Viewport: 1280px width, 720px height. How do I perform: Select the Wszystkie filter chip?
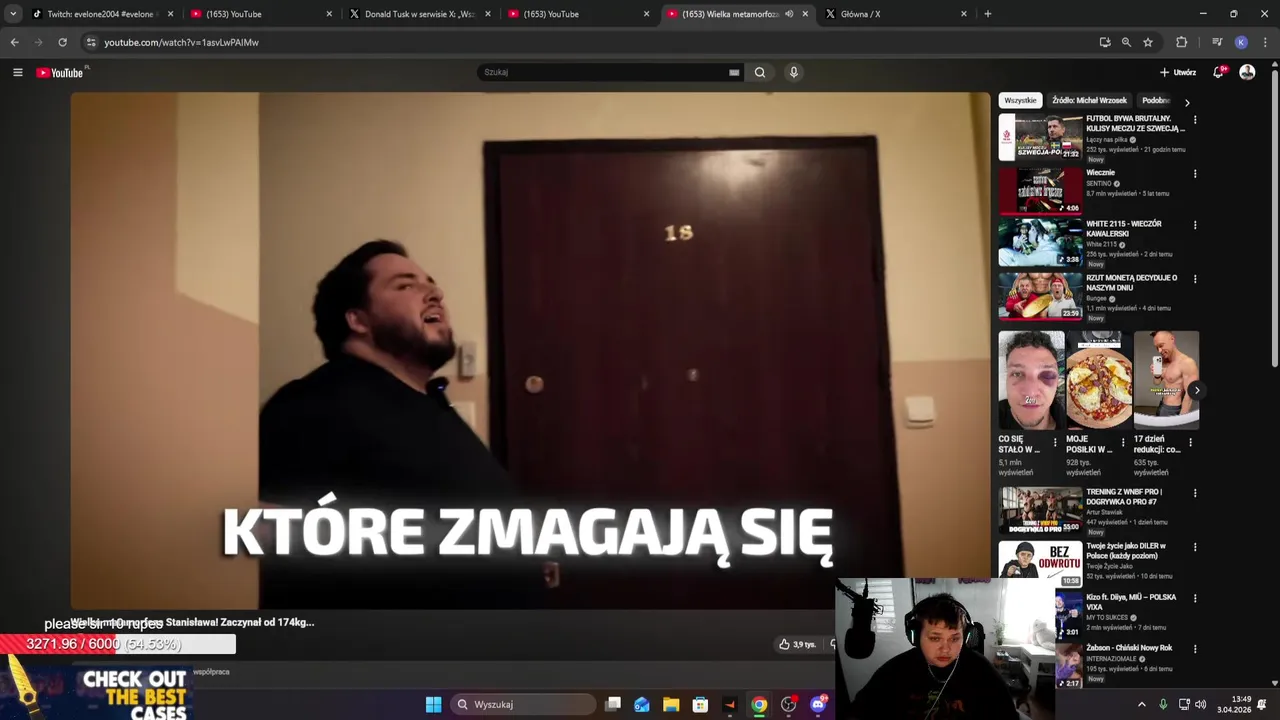(x=1020, y=100)
